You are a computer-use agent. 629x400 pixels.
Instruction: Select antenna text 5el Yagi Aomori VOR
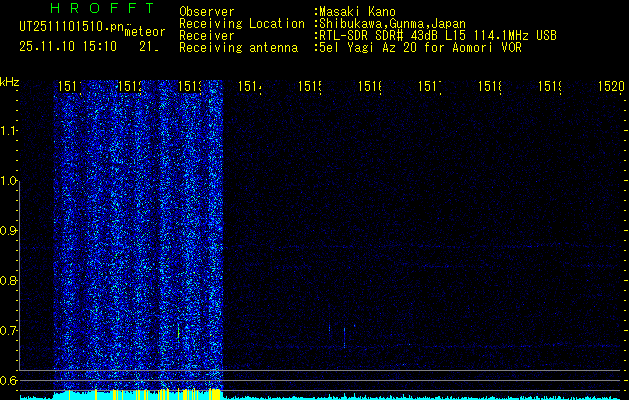420,48
